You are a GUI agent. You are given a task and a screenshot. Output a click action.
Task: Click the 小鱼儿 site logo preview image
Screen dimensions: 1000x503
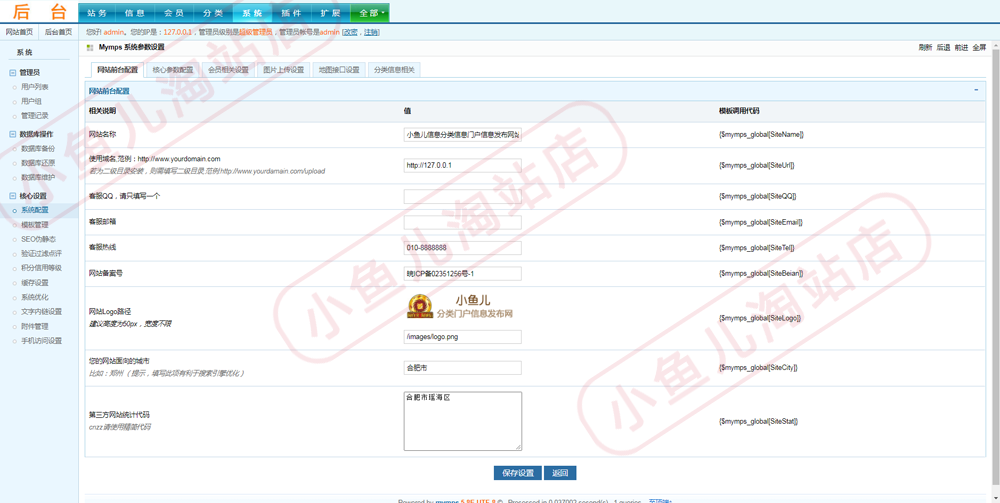coord(460,306)
